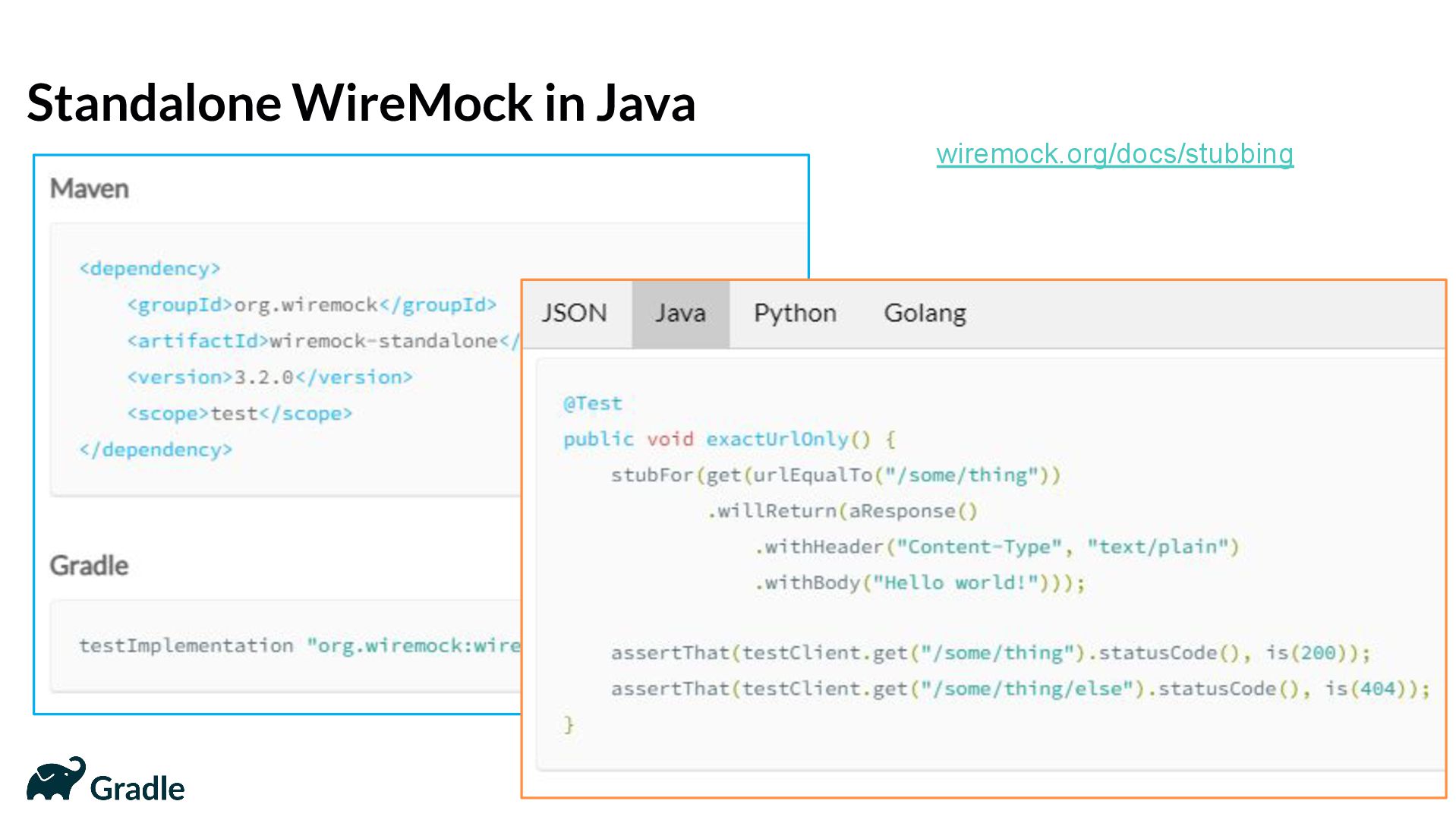Switch to the Python tab

tap(795, 313)
